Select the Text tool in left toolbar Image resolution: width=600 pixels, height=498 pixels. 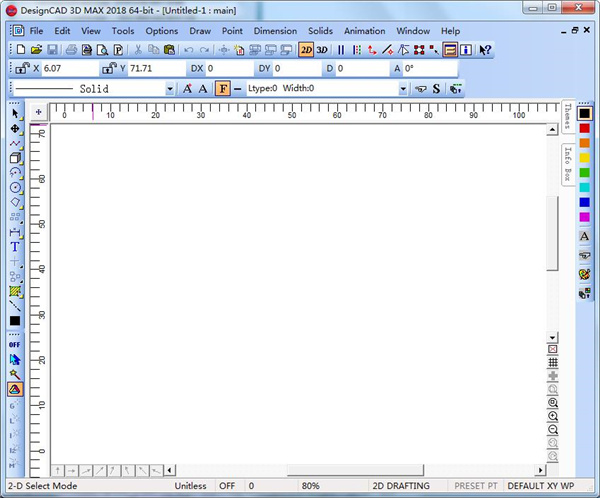pos(15,246)
